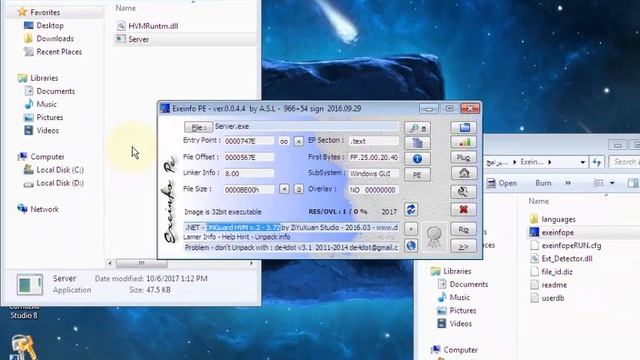The image size is (640, 360).
Task: Expand the >> overflow in the right Explorer toolbar
Action: click(x=568, y=183)
